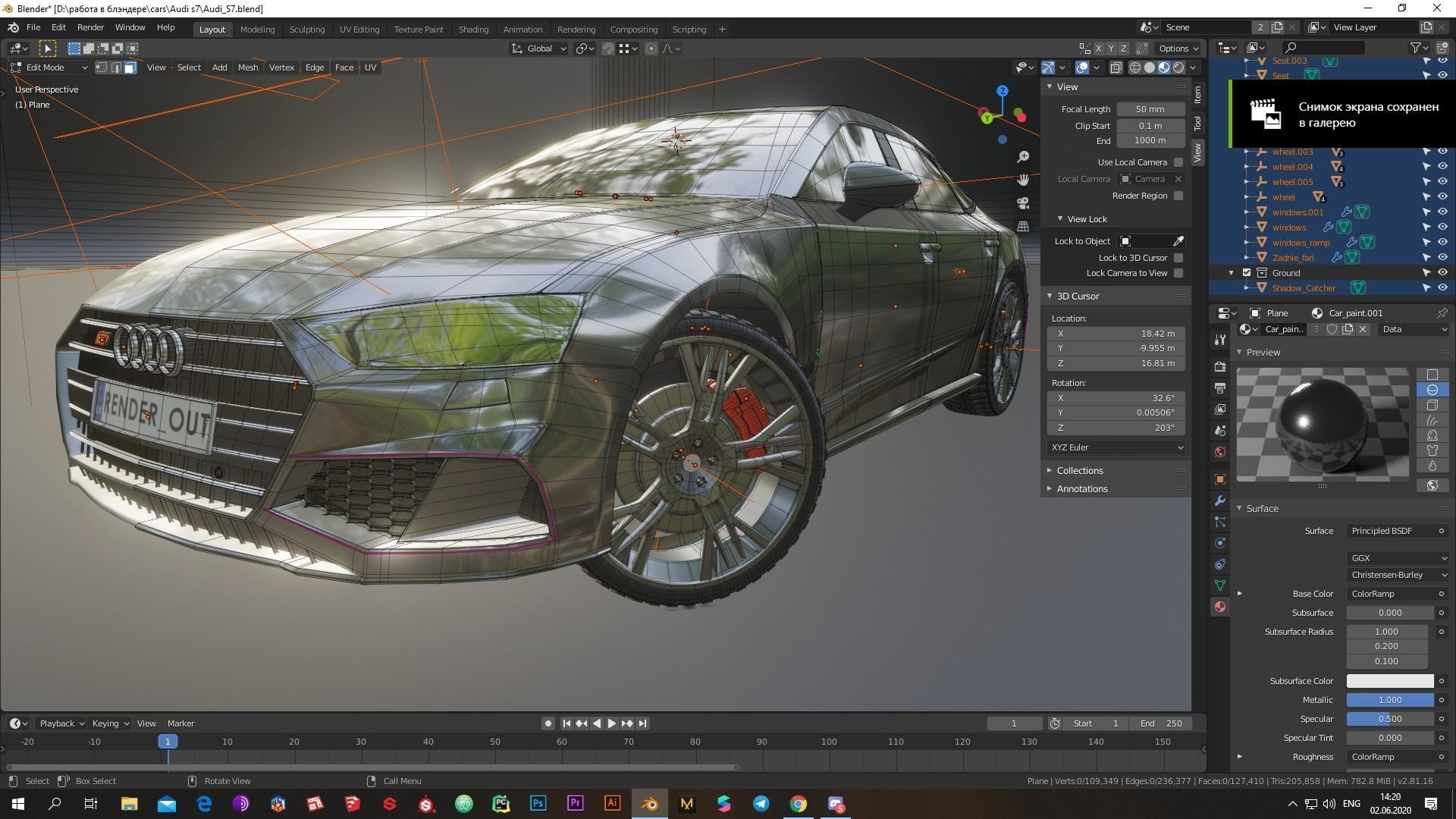Click the Metallic value slider
Screen dimensions: 1456x819
tap(1390, 700)
